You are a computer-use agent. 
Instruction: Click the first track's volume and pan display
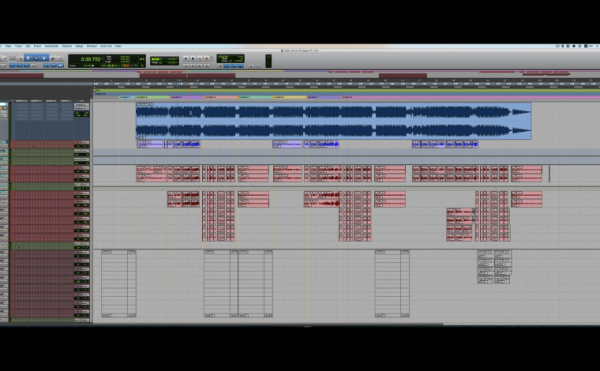pyautogui.click(x=82, y=114)
